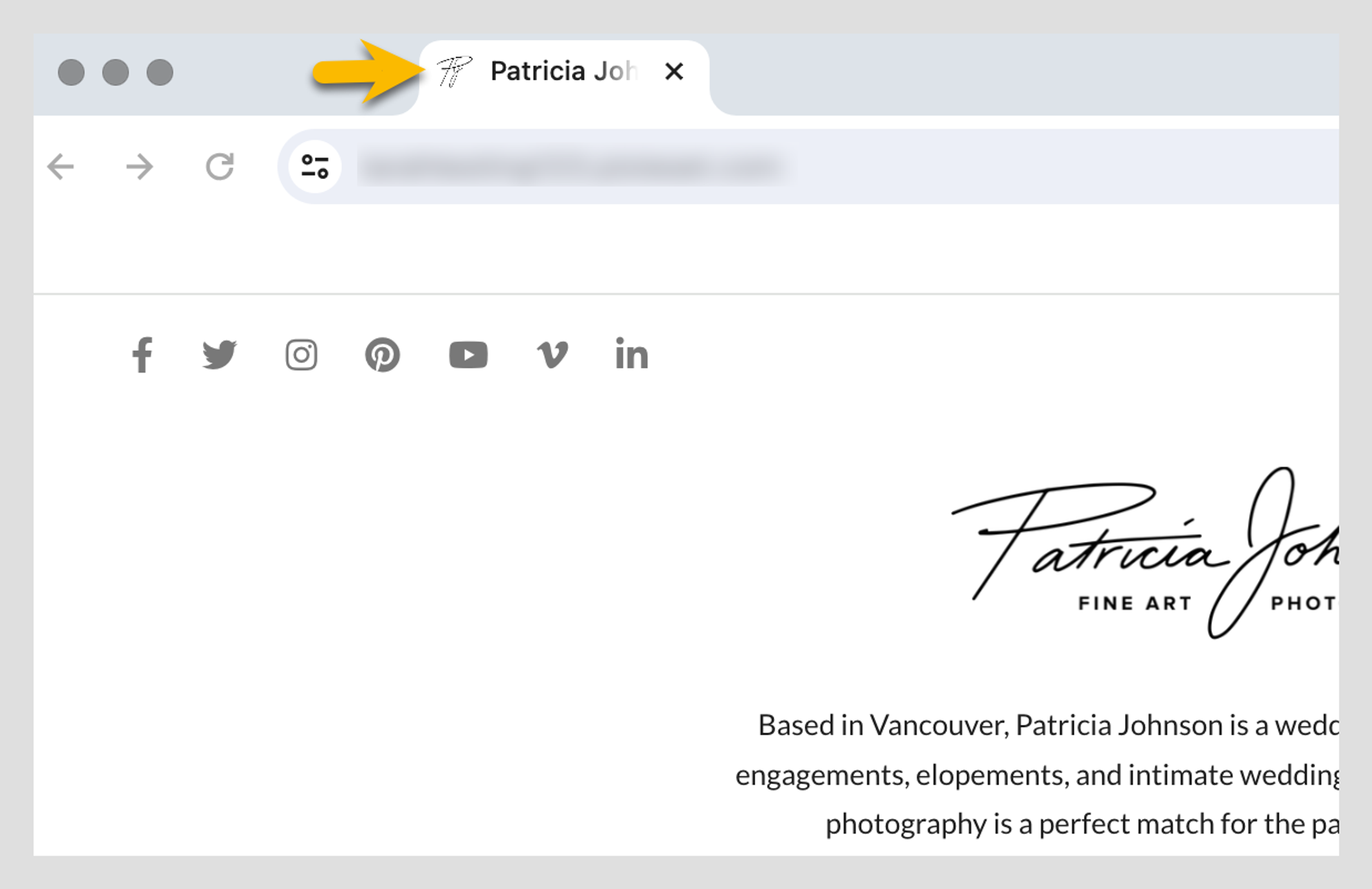Click the Patricia Johnson favicon on the tab

click(x=455, y=71)
